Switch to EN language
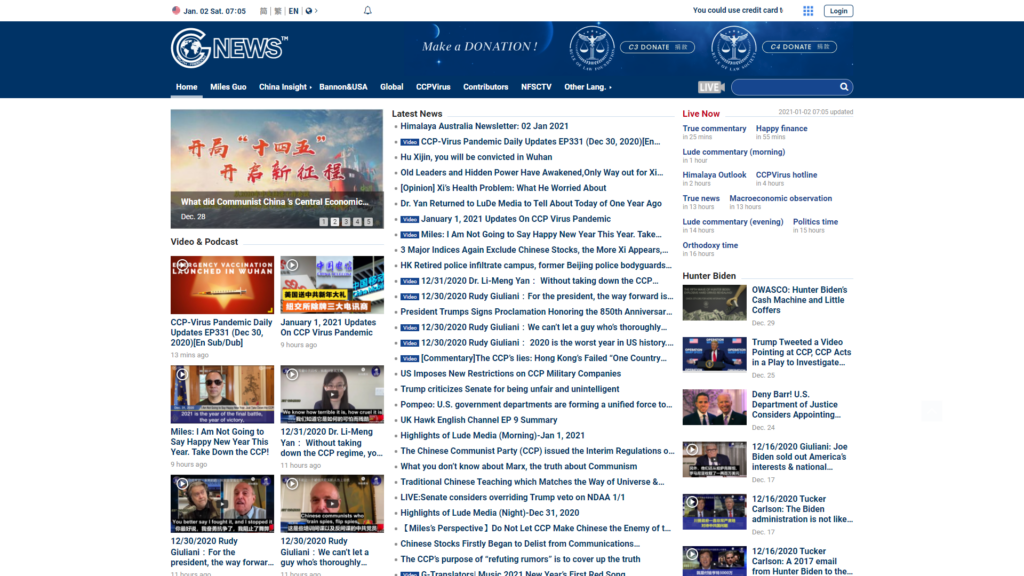 point(293,11)
